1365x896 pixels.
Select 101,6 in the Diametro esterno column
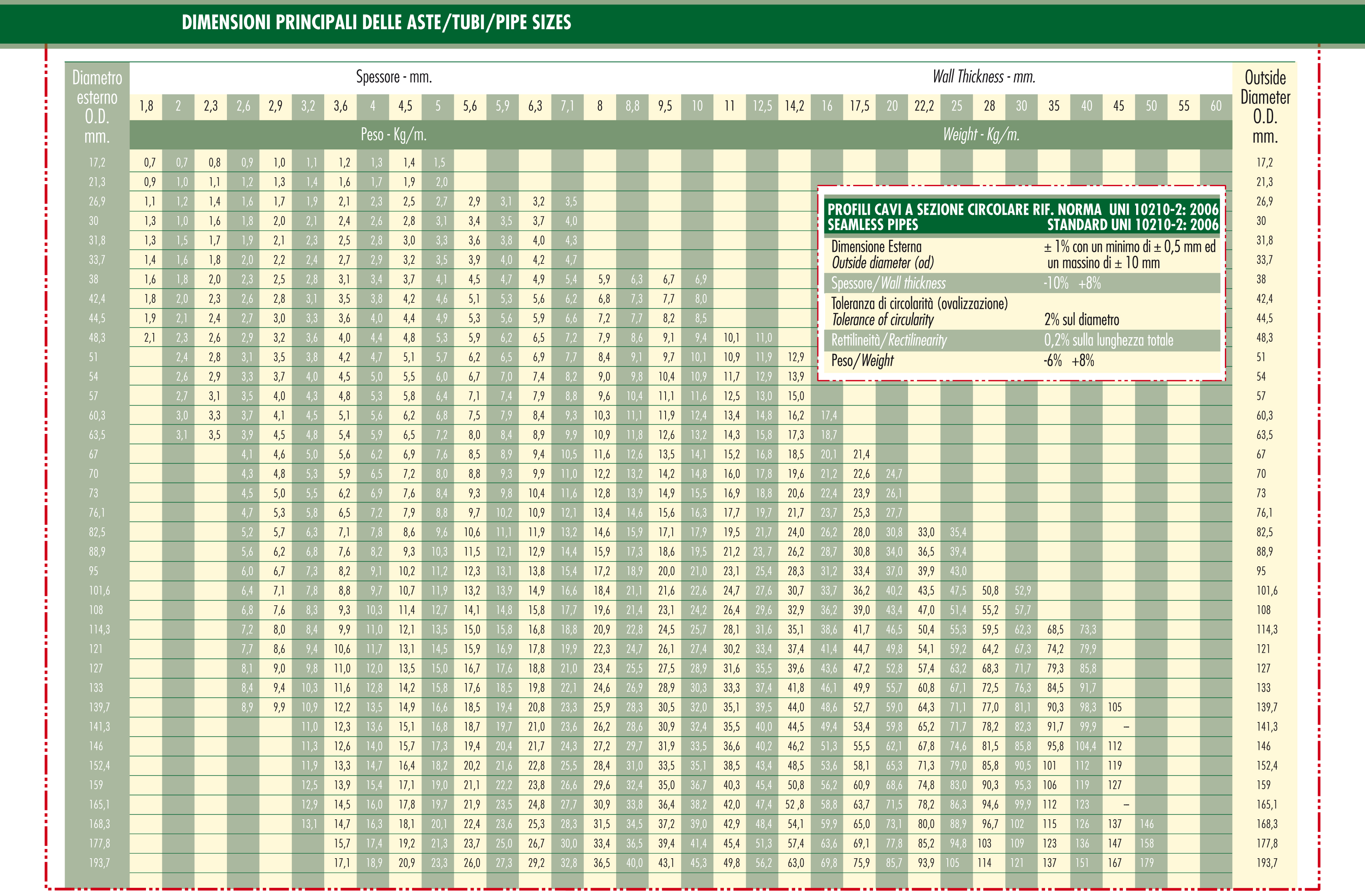click(99, 590)
